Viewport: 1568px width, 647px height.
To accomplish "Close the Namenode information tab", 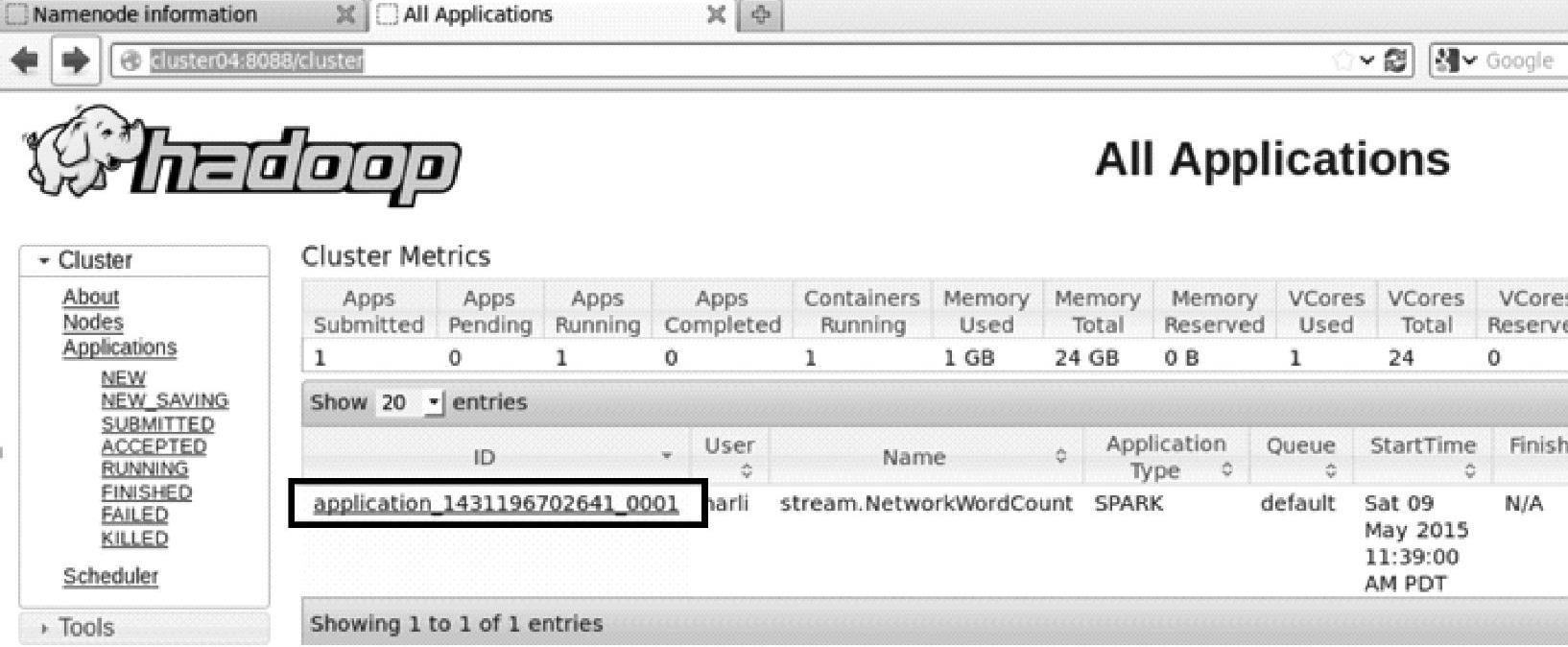I will [x=346, y=14].
